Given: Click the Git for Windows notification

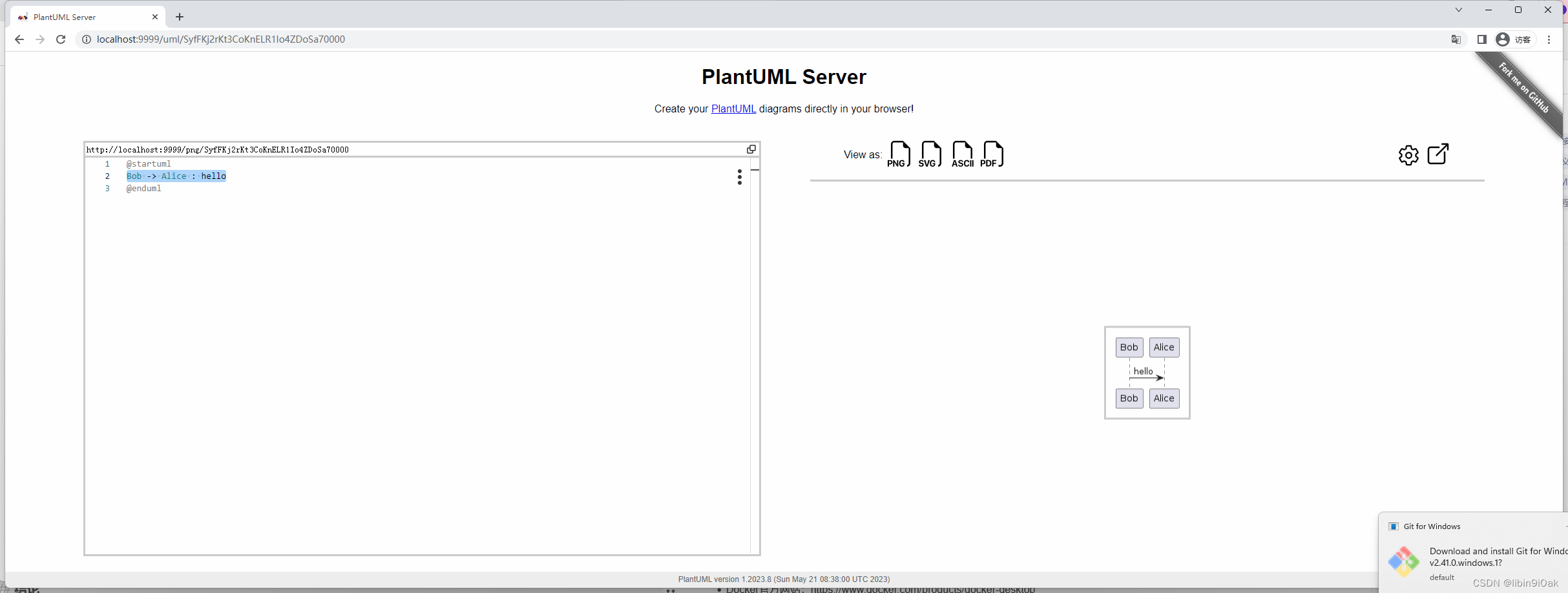Looking at the screenshot, I should pos(1474,552).
